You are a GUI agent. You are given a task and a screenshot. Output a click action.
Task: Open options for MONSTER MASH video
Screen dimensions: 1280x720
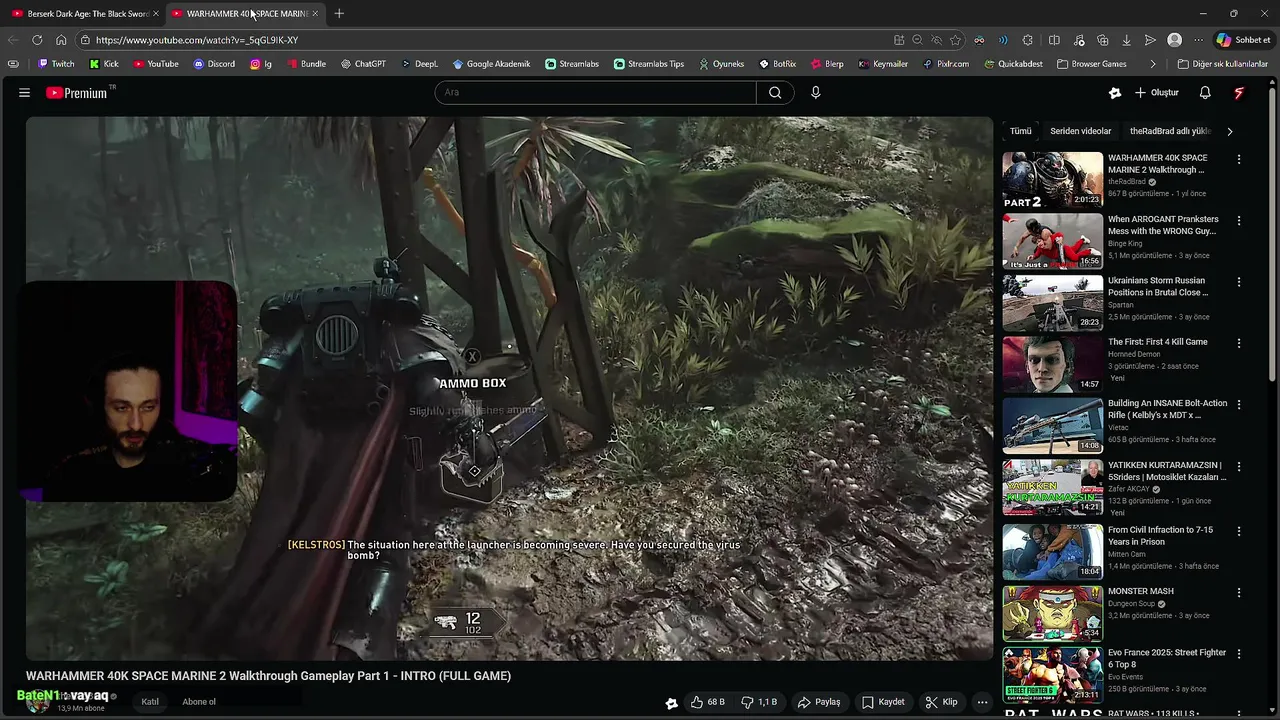point(1239,592)
